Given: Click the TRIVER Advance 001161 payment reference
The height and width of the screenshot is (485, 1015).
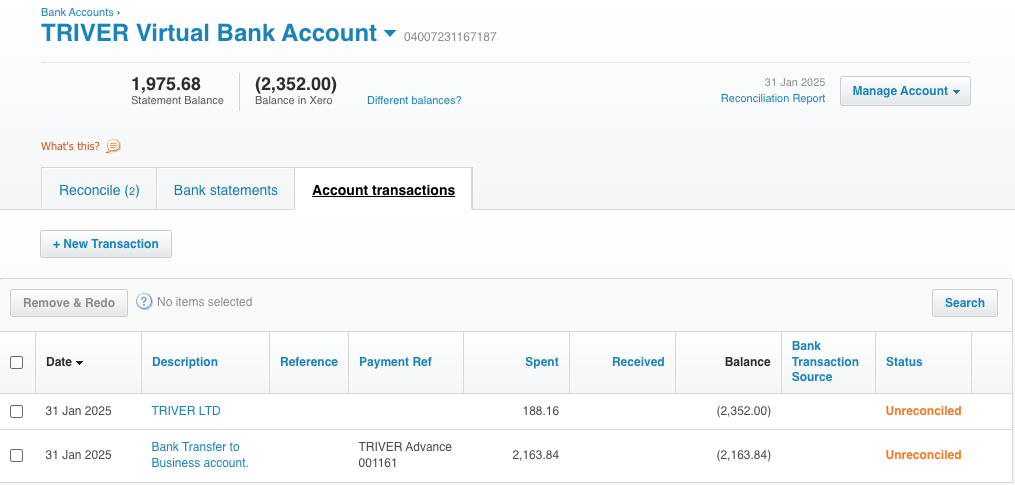Looking at the screenshot, I should [x=405, y=455].
